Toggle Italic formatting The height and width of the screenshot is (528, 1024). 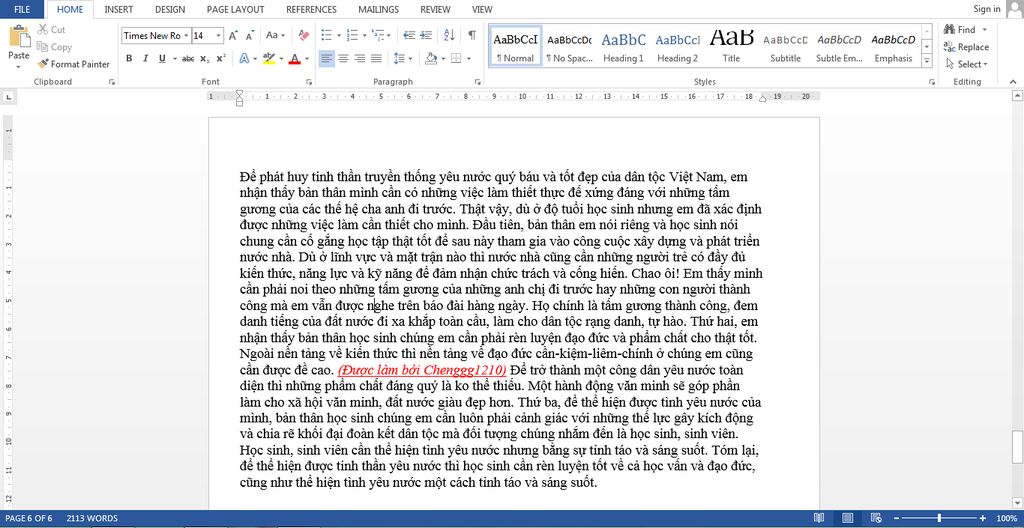[x=145, y=58]
